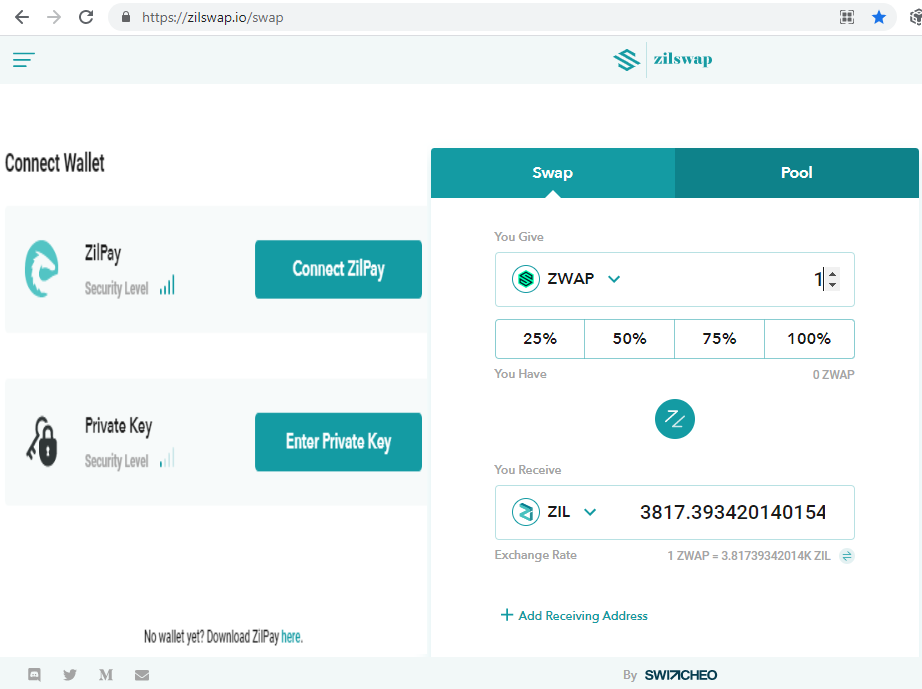
Task: Click the bookmark star icon
Action: coord(878,17)
